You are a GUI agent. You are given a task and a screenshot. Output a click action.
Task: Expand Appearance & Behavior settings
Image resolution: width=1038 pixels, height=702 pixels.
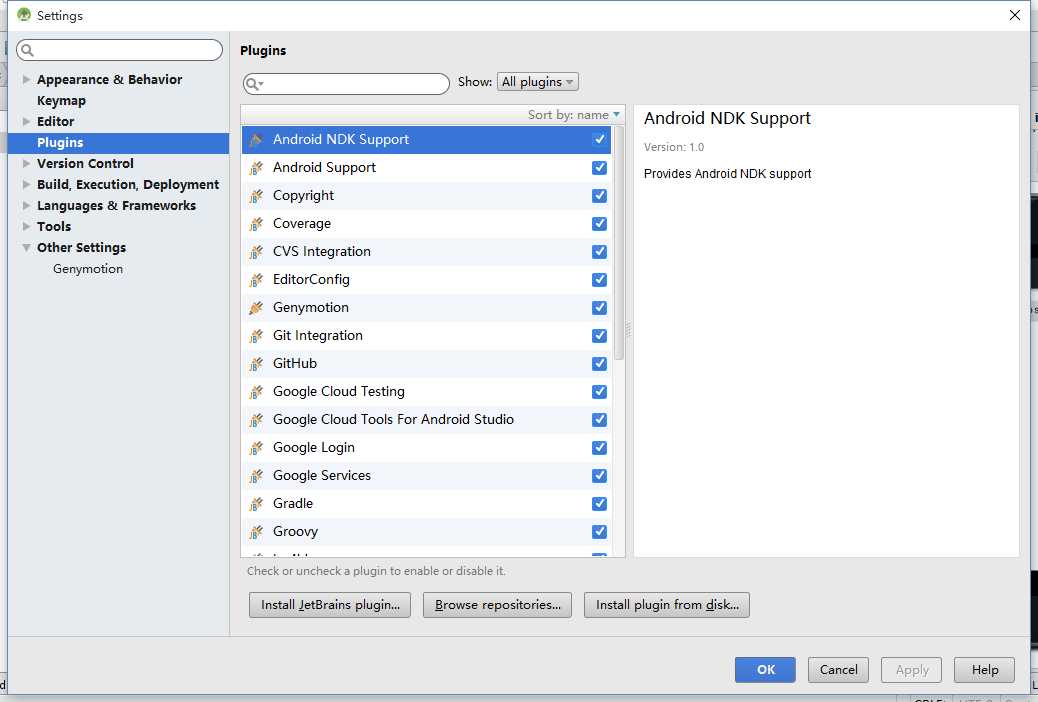26,79
